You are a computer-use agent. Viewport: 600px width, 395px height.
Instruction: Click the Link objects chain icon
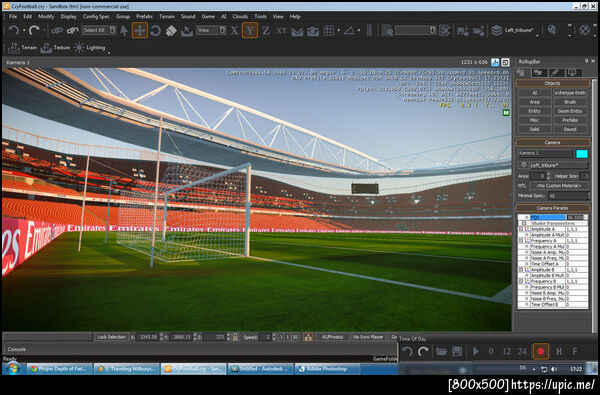coord(57,30)
